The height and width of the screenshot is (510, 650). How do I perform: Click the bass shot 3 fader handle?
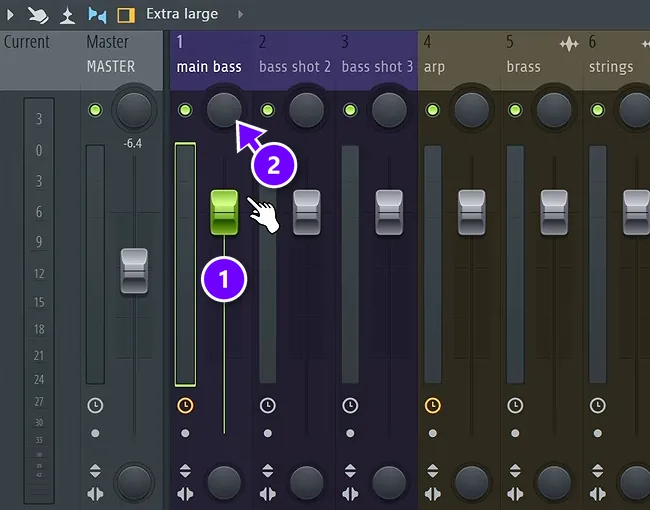point(389,212)
